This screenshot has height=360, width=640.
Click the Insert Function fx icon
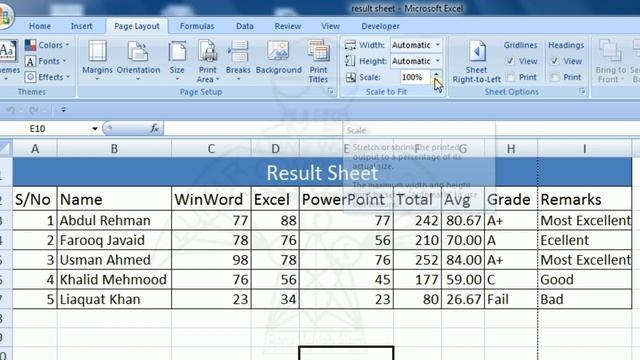click(x=154, y=129)
